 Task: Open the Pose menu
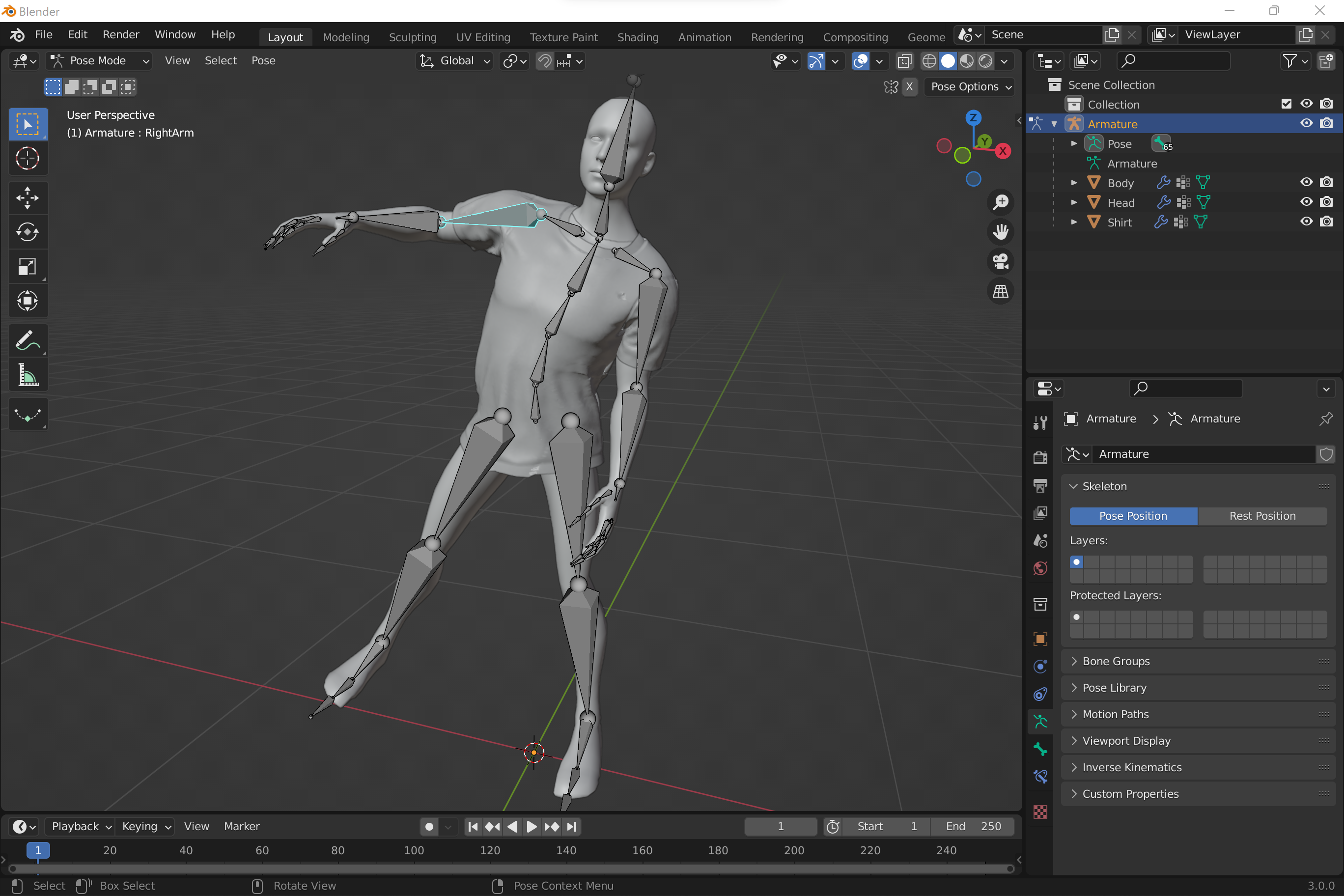point(263,60)
